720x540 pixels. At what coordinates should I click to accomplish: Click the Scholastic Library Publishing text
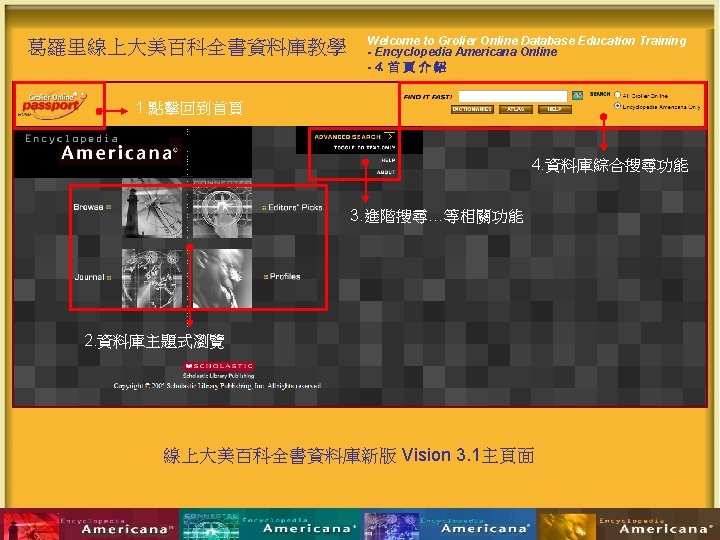coord(219,376)
